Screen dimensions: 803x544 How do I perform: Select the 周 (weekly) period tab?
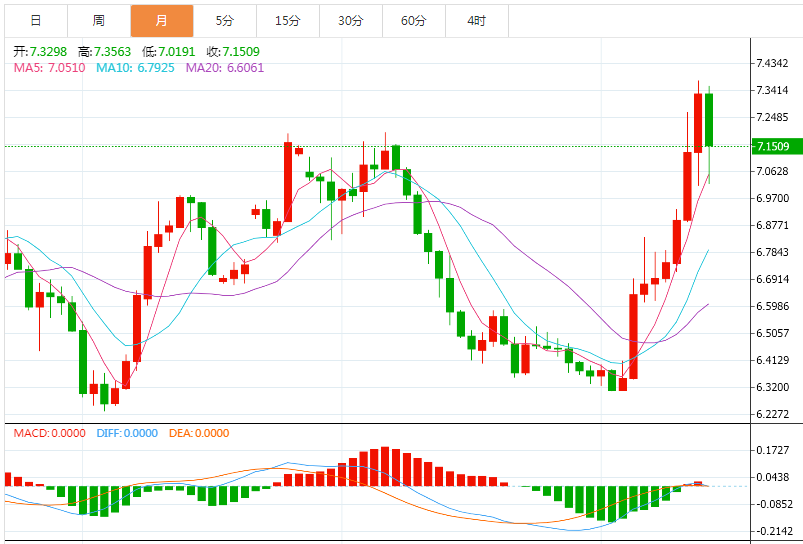[x=98, y=20]
